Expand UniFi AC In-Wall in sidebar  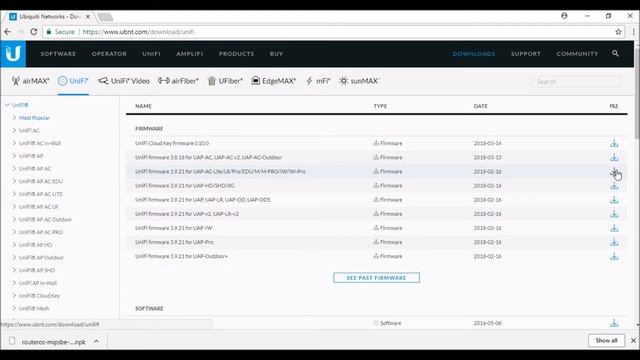coord(14,143)
